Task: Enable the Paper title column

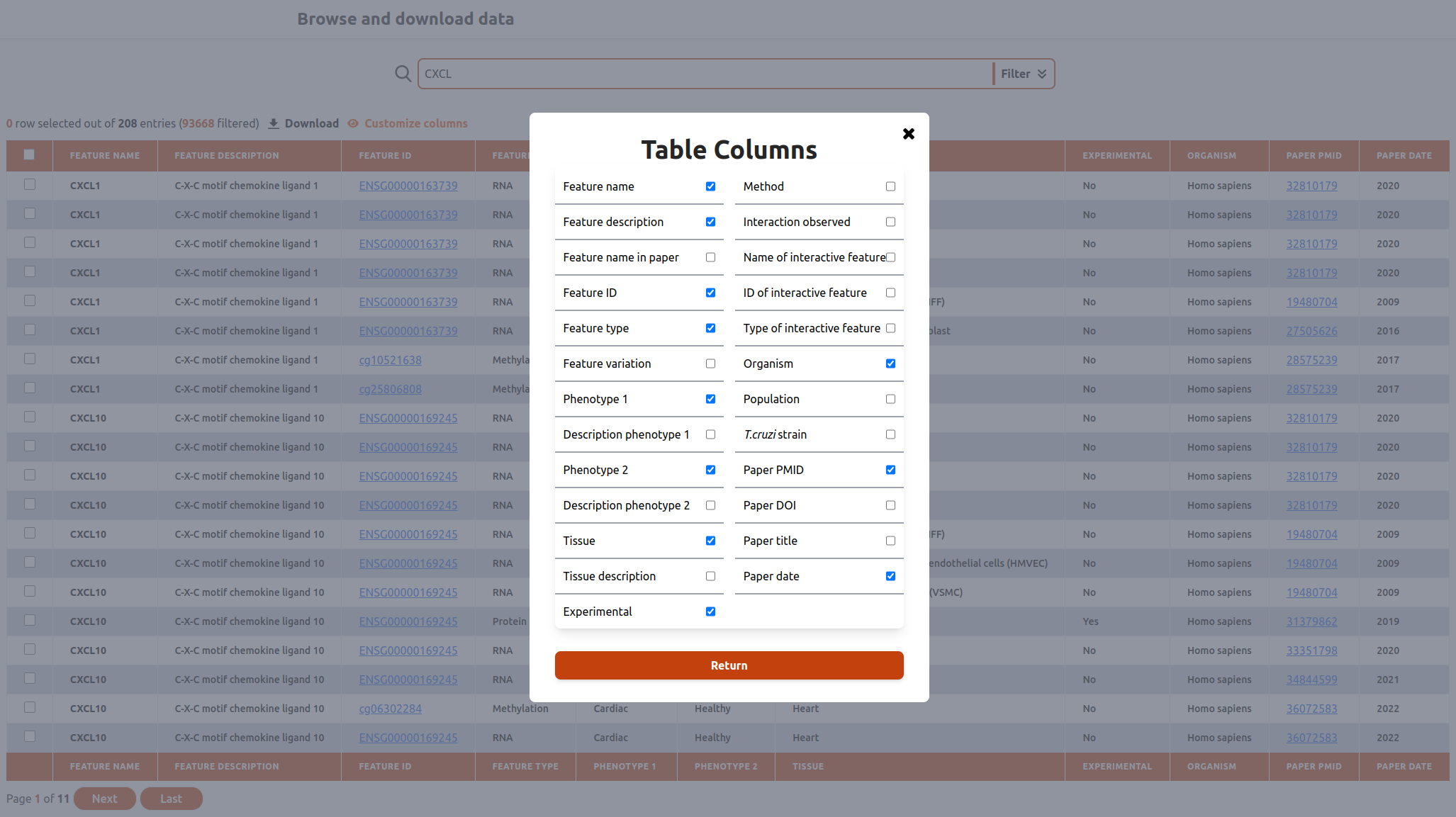Action: coord(890,541)
